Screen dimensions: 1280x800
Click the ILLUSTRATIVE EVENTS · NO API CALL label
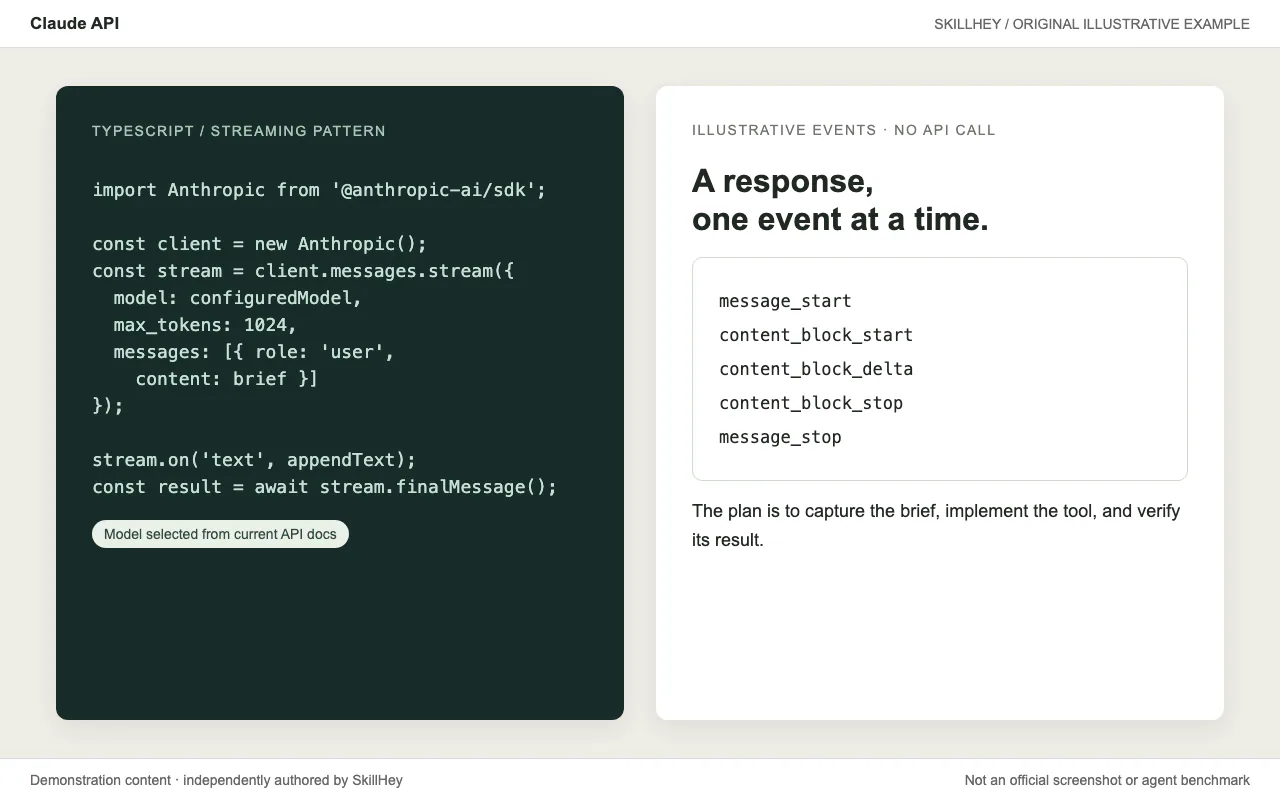pyautogui.click(x=844, y=130)
